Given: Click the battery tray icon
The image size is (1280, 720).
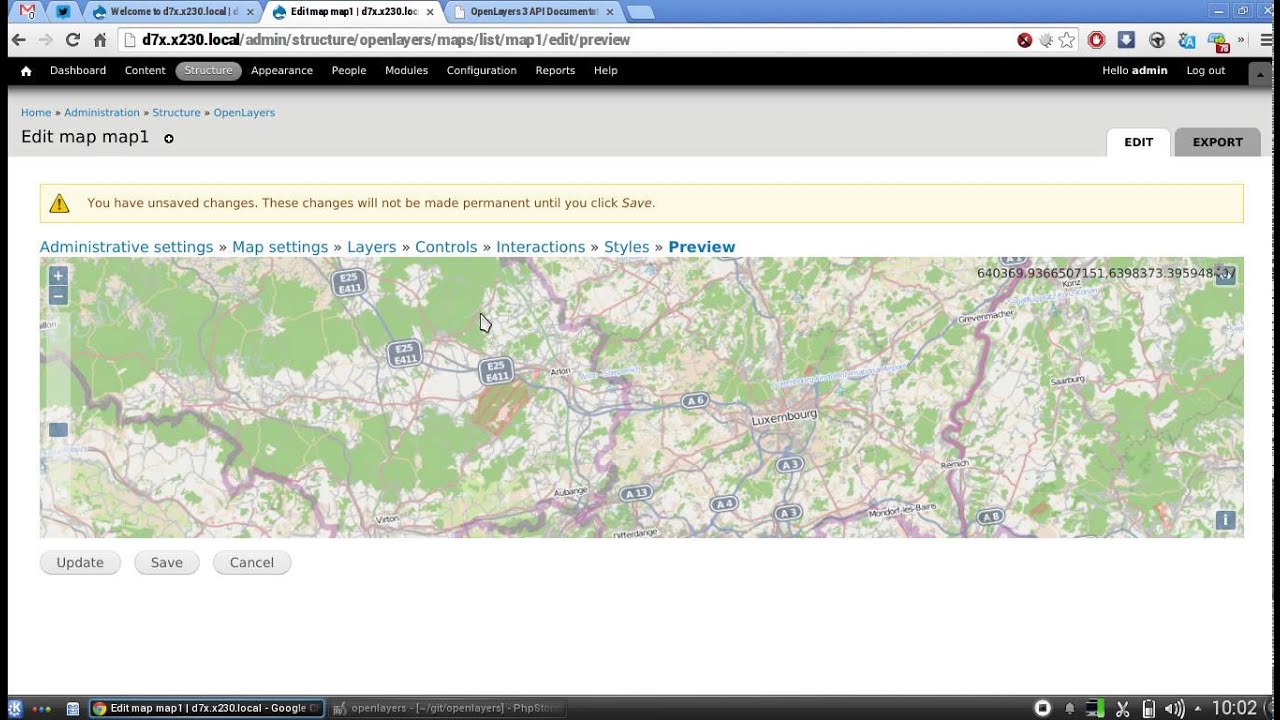Looking at the screenshot, I should pyautogui.click(x=1149, y=709).
